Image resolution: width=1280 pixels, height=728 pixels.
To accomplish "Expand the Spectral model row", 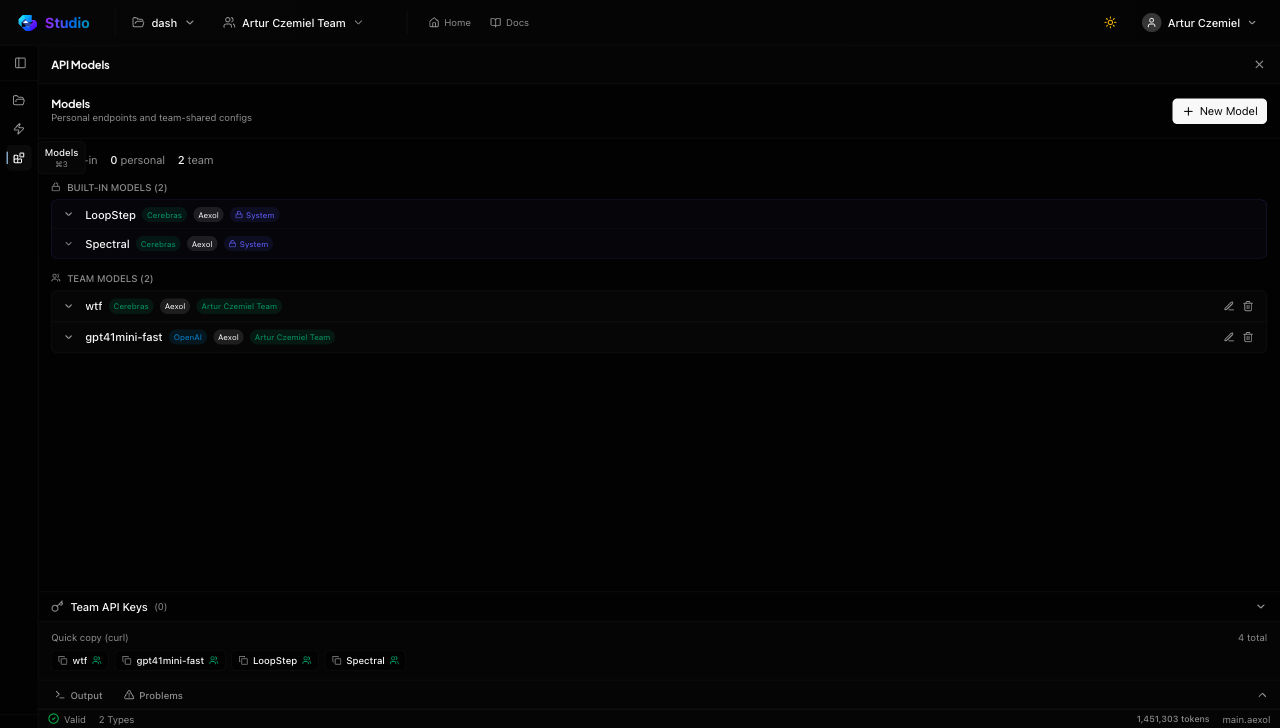I will [69, 244].
